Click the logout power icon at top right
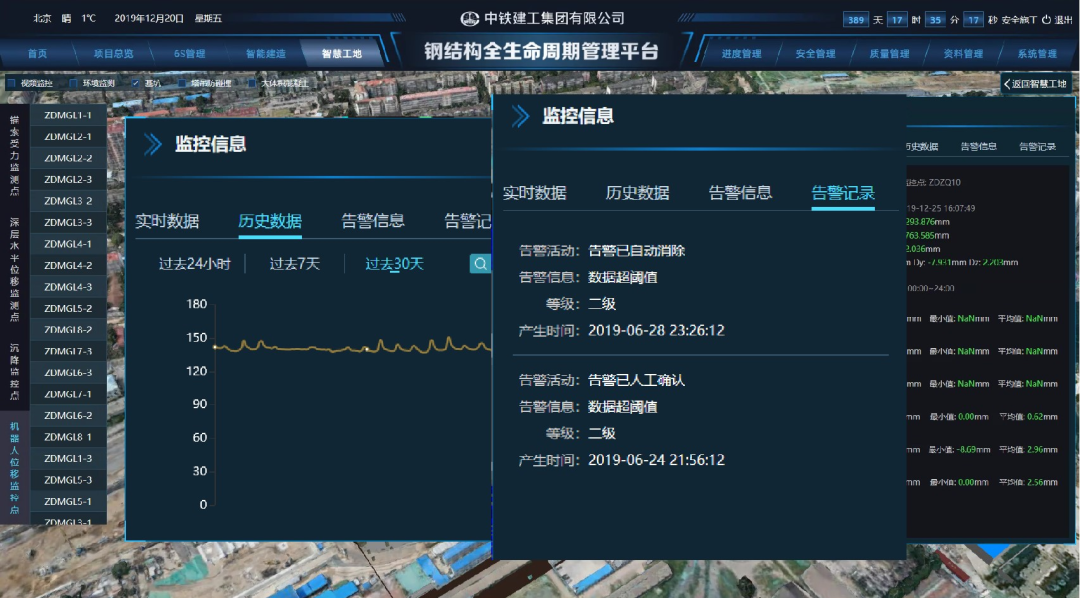Viewport: 1080px width, 598px height. click(x=1047, y=17)
